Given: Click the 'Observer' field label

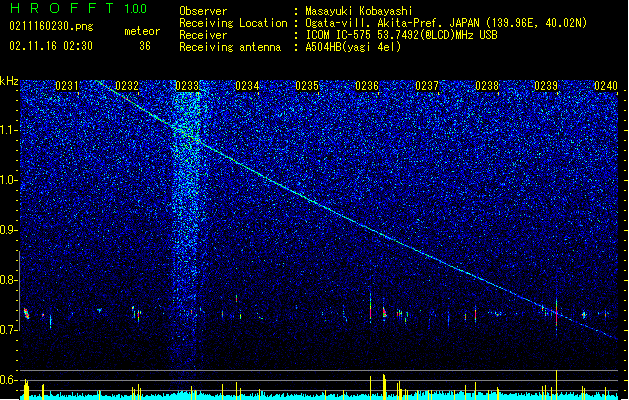Looking at the screenshot, I should tap(203, 11).
